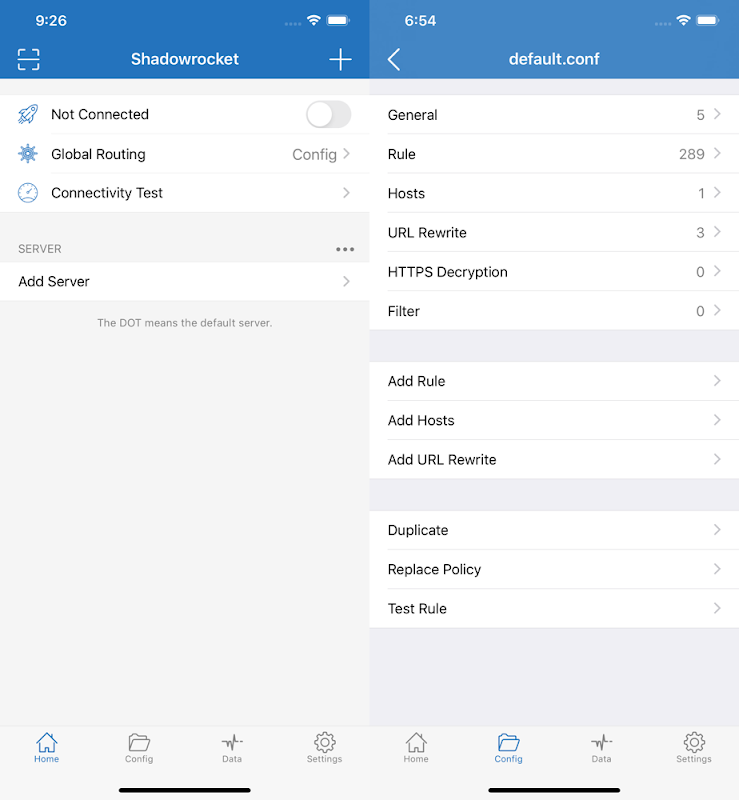Click the SERVER section header

point(40,249)
